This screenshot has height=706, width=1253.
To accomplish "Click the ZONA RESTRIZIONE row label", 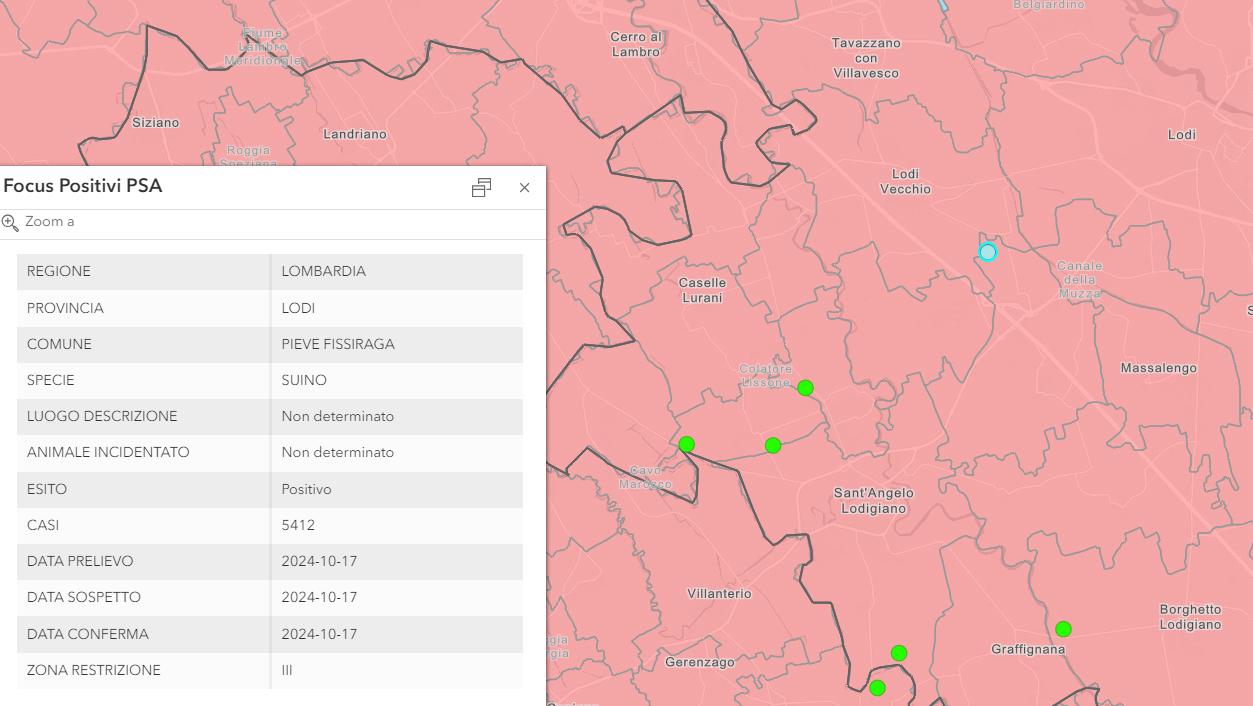I will point(94,670).
